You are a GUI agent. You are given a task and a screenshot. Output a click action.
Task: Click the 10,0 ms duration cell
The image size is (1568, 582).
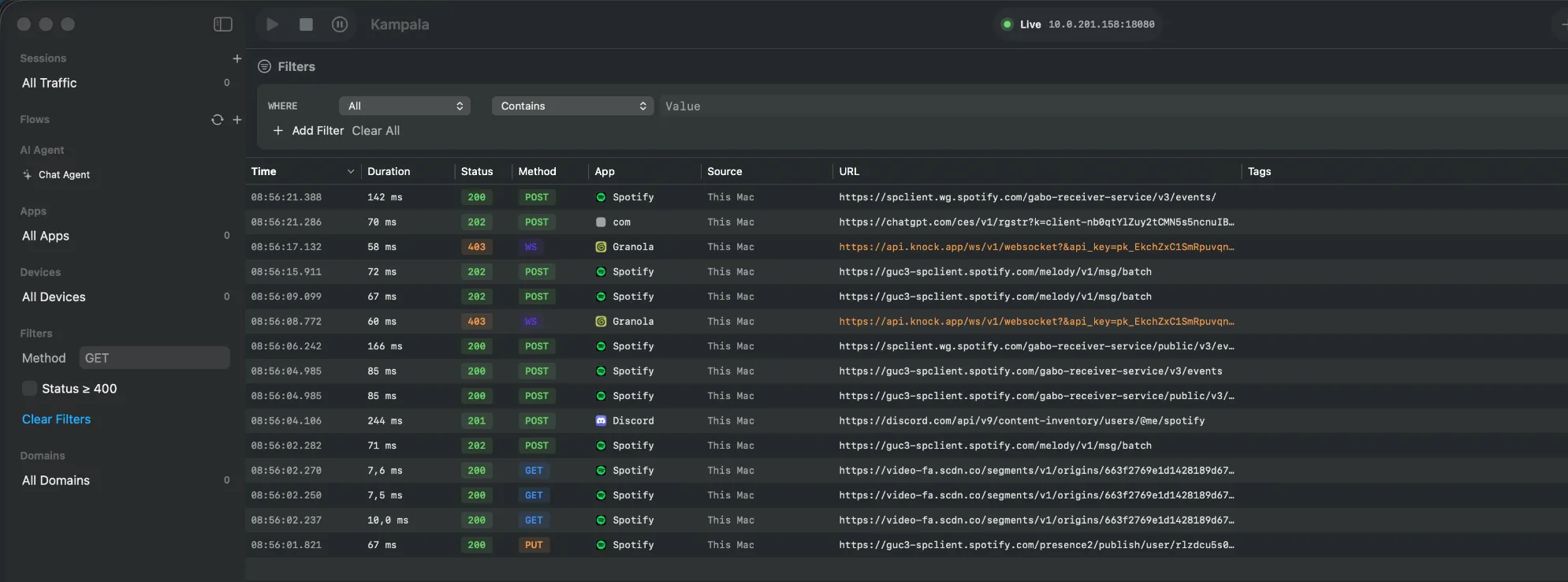[388, 520]
